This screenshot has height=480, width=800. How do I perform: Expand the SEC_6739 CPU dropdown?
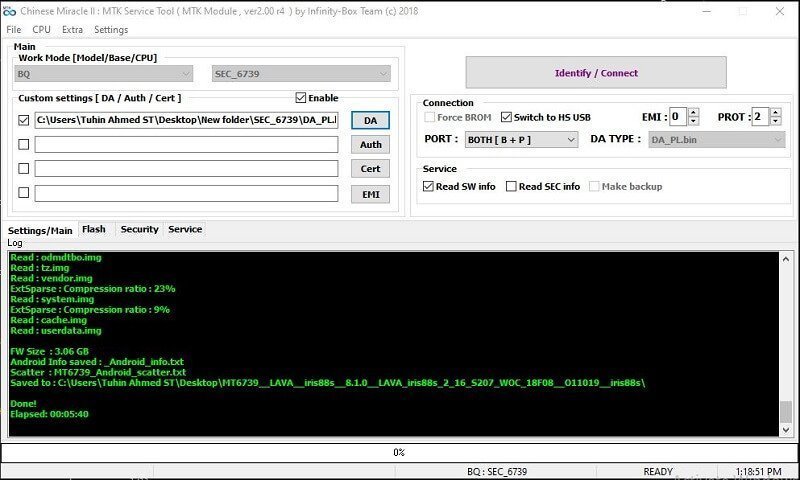pos(301,73)
